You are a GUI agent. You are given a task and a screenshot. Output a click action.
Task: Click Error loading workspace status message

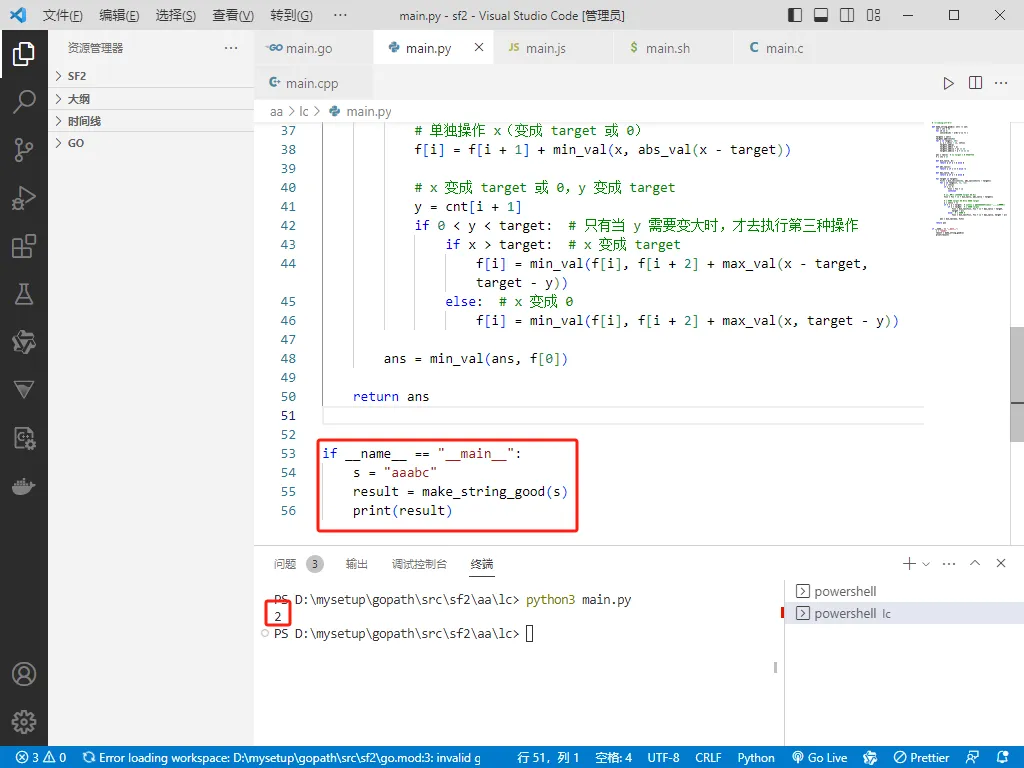pos(281,758)
